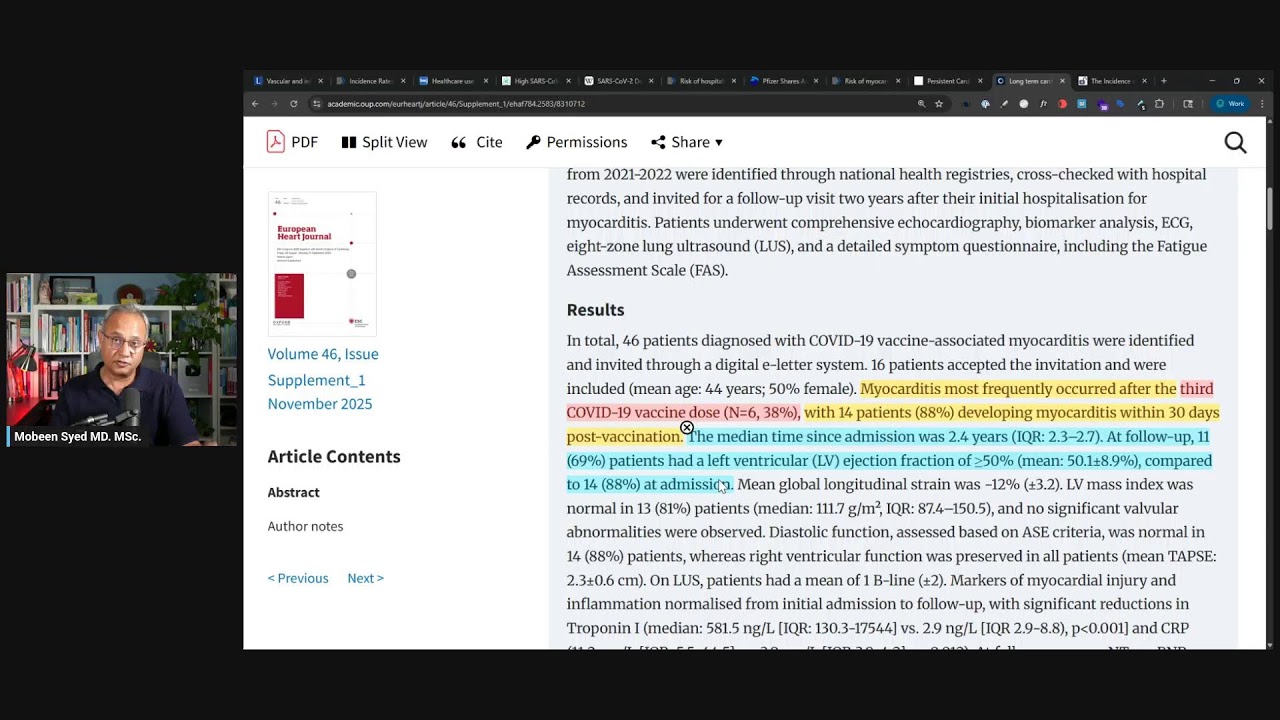Click the webcam video overlay
This screenshot has width=1280, height=720.
121,359
